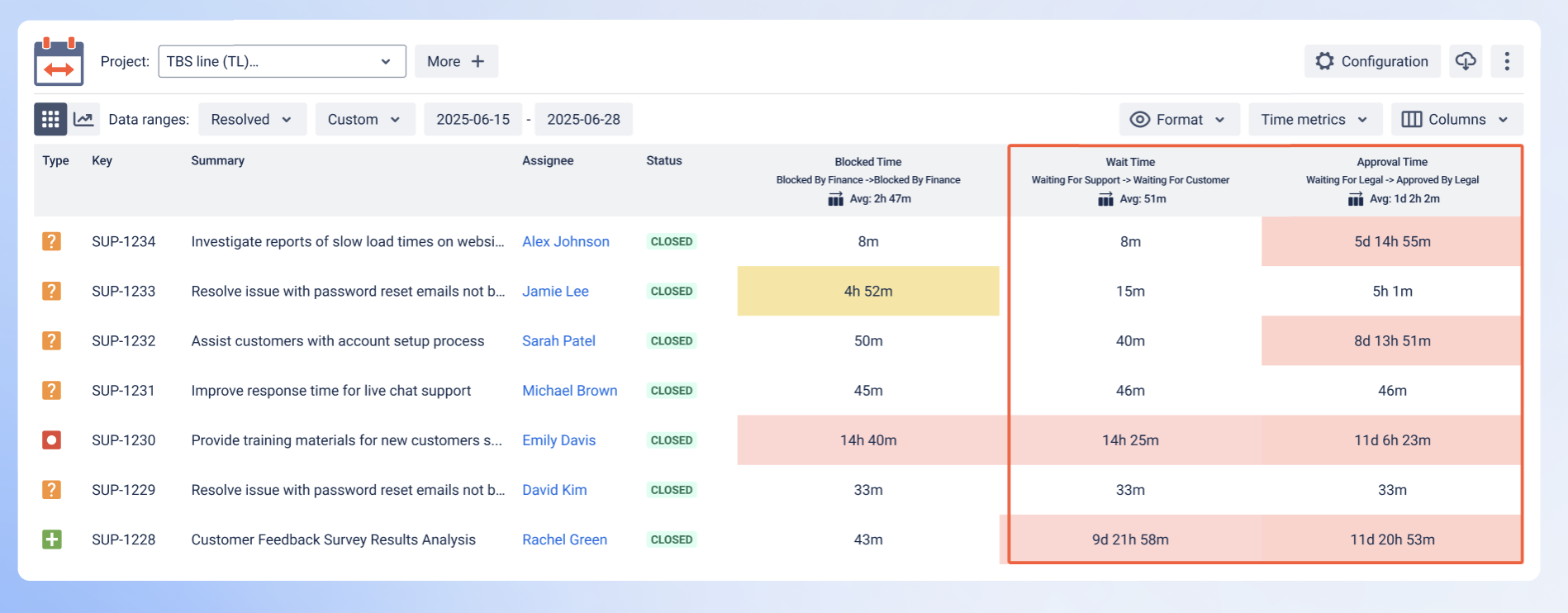Open assignee Rachel Green's profile
Screen dimensions: 1568x613
coord(564,539)
